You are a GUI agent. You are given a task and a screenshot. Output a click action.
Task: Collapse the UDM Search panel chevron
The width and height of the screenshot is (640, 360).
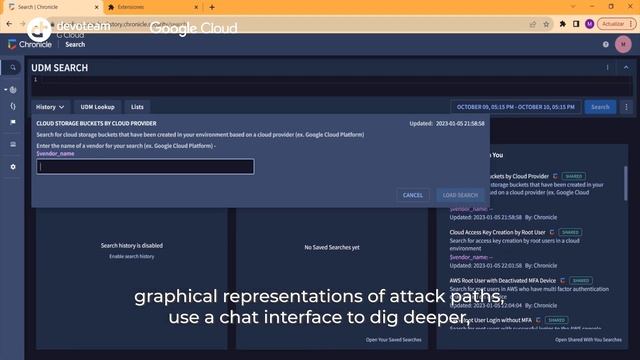coord(626,68)
